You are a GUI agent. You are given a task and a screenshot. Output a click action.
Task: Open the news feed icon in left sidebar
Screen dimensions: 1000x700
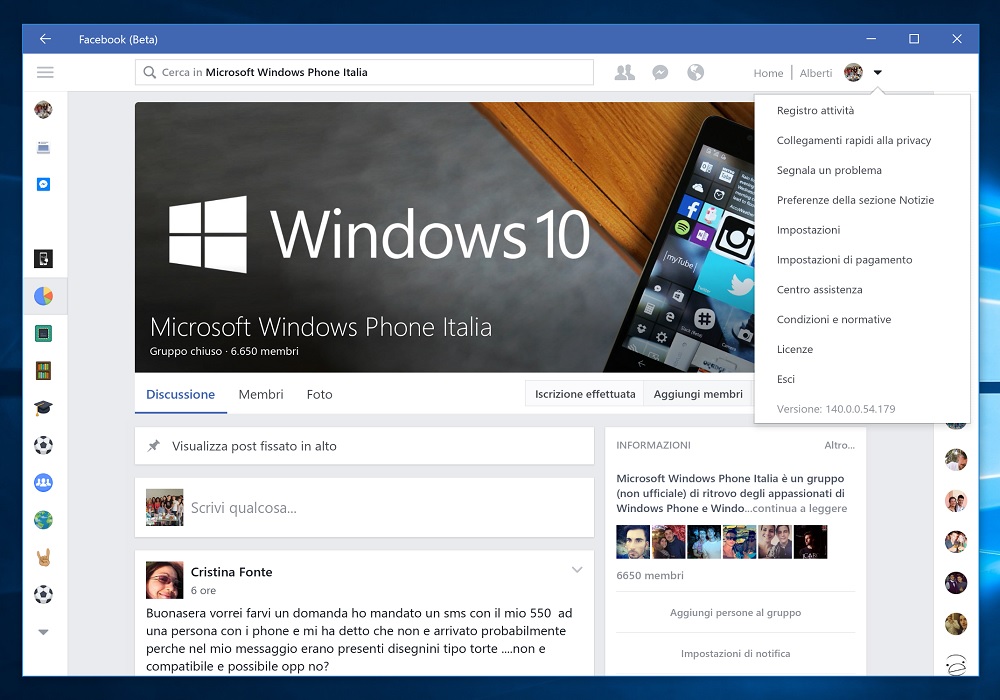(43, 148)
